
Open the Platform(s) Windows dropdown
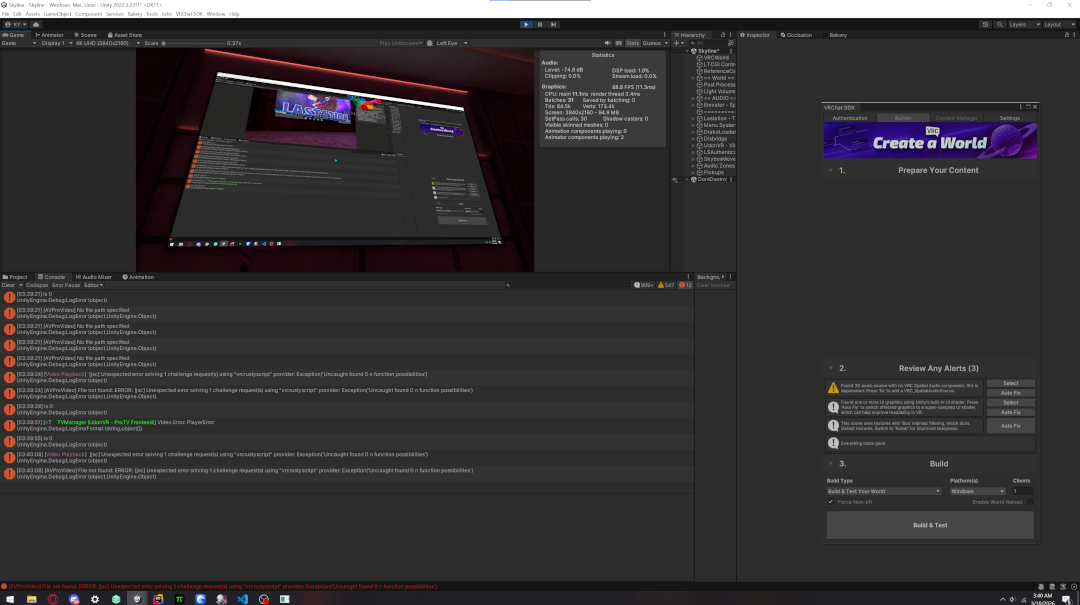pyautogui.click(x=977, y=491)
